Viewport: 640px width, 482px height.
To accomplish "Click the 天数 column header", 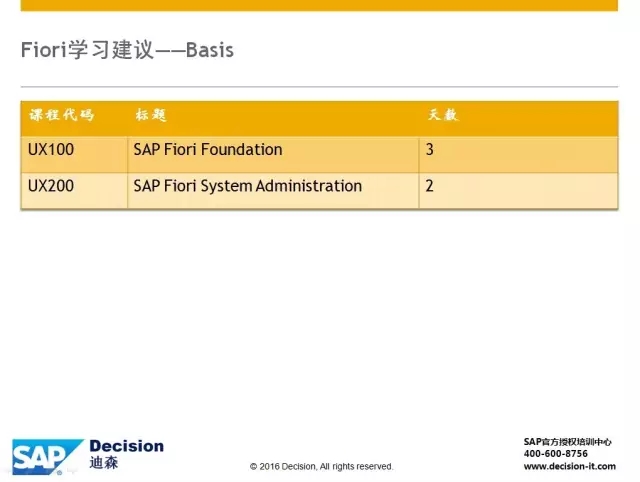I will click(443, 115).
